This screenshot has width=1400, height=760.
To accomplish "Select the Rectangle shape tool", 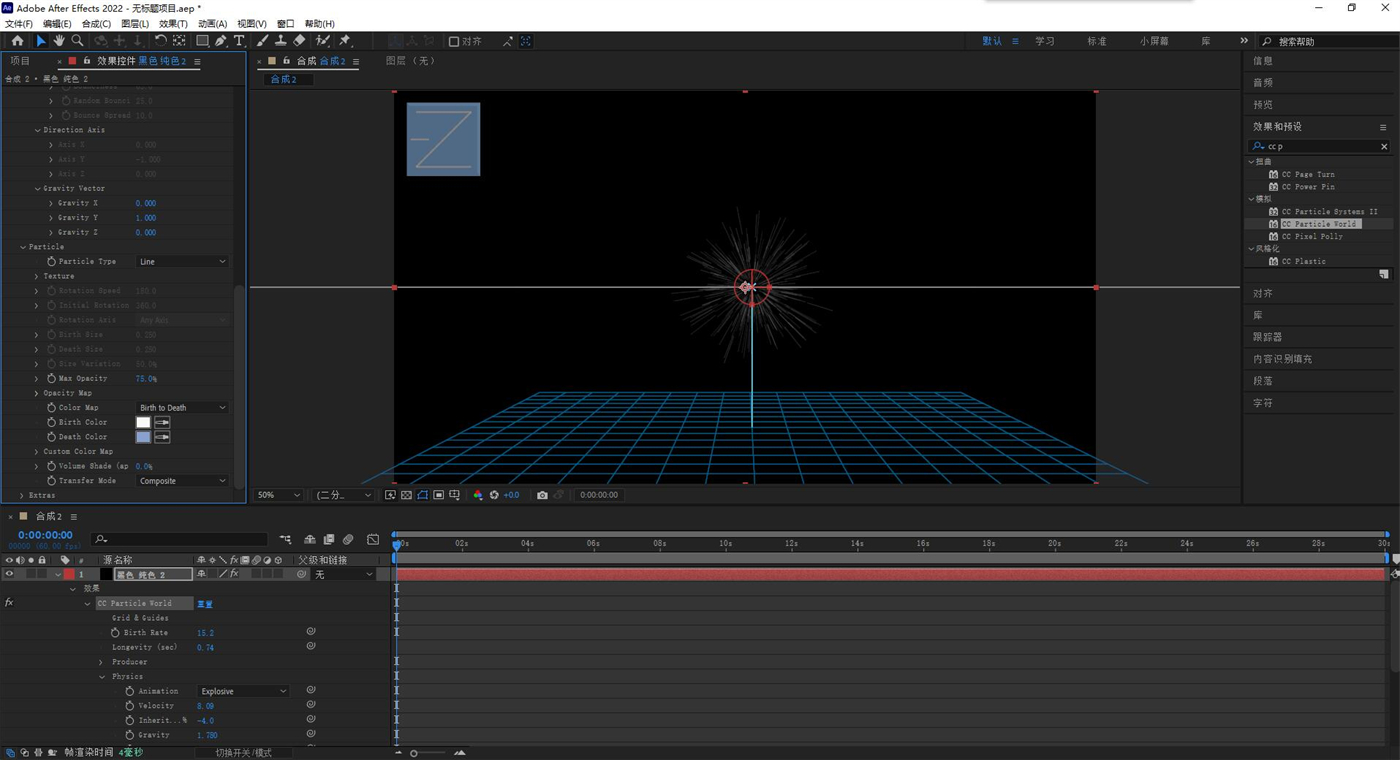I will pyautogui.click(x=202, y=41).
